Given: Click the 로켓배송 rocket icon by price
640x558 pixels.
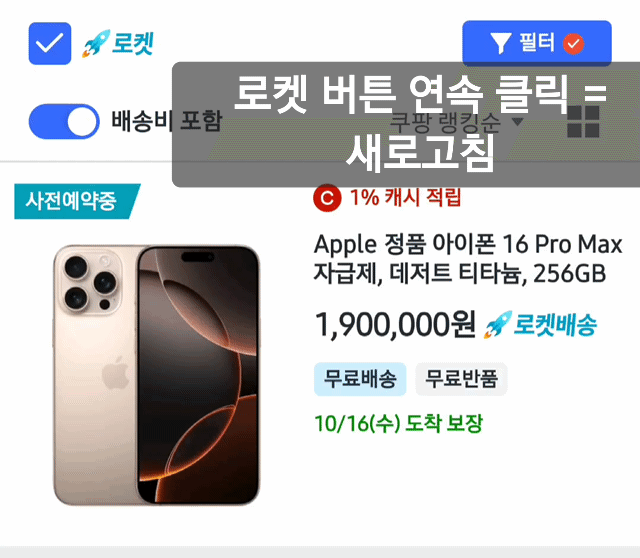Looking at the screenshot, I should click(x=498, y=325).
